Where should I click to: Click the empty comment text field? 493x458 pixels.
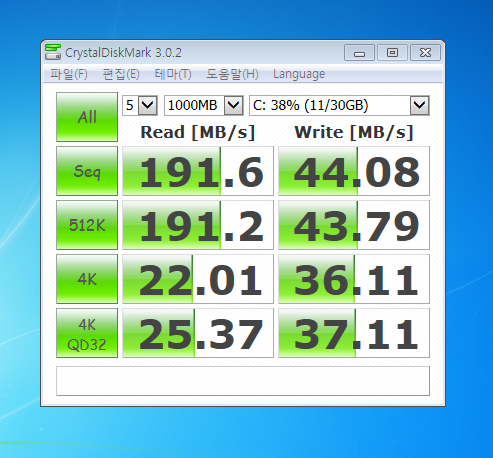(243, 381)
